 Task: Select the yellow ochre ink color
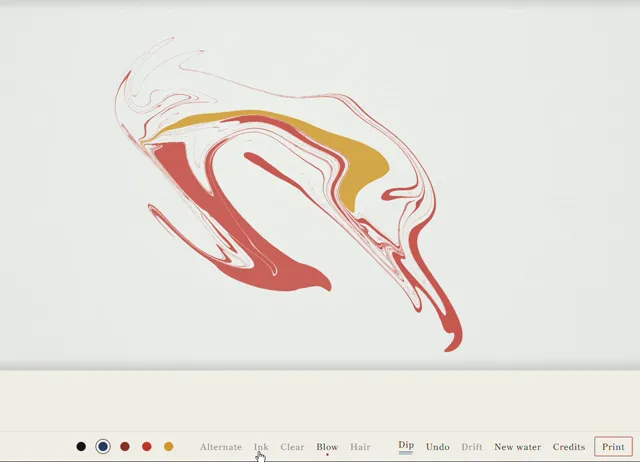point(169,446)
